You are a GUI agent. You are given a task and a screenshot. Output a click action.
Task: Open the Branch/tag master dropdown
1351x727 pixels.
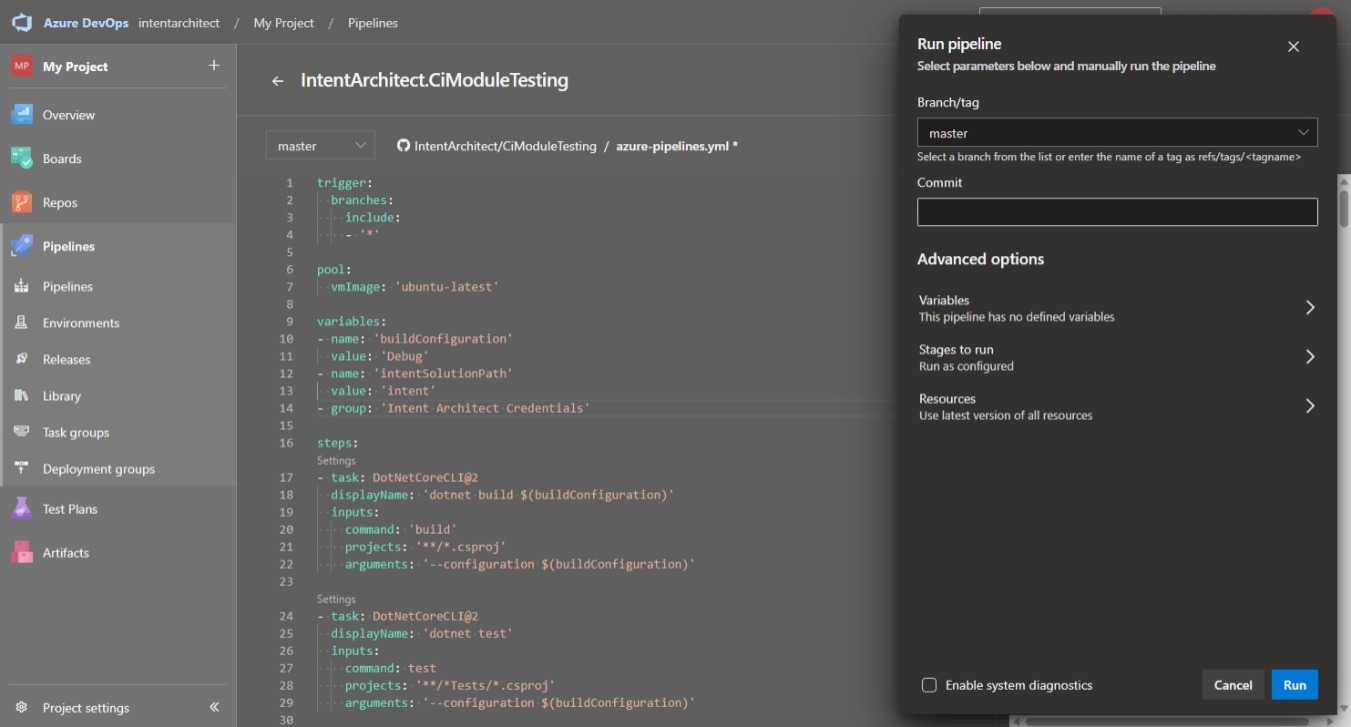[x=1116, y=132]
